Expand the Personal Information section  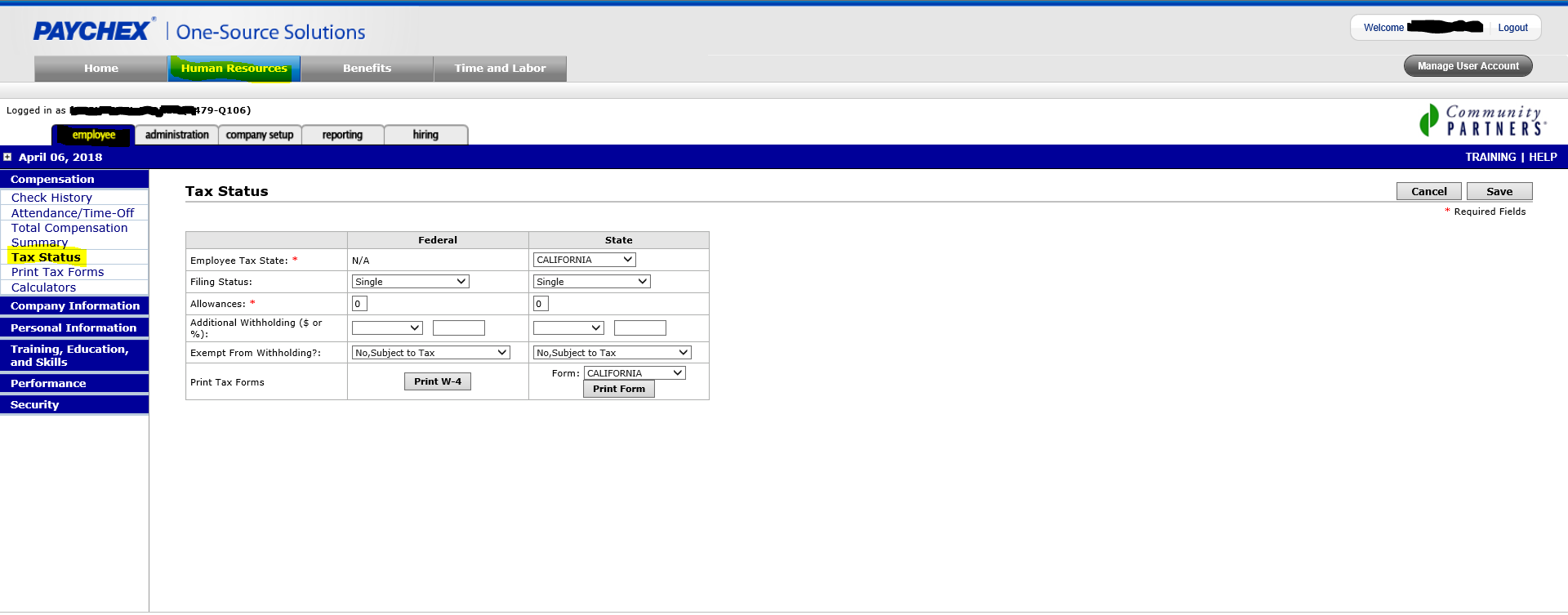coord(73,328)
